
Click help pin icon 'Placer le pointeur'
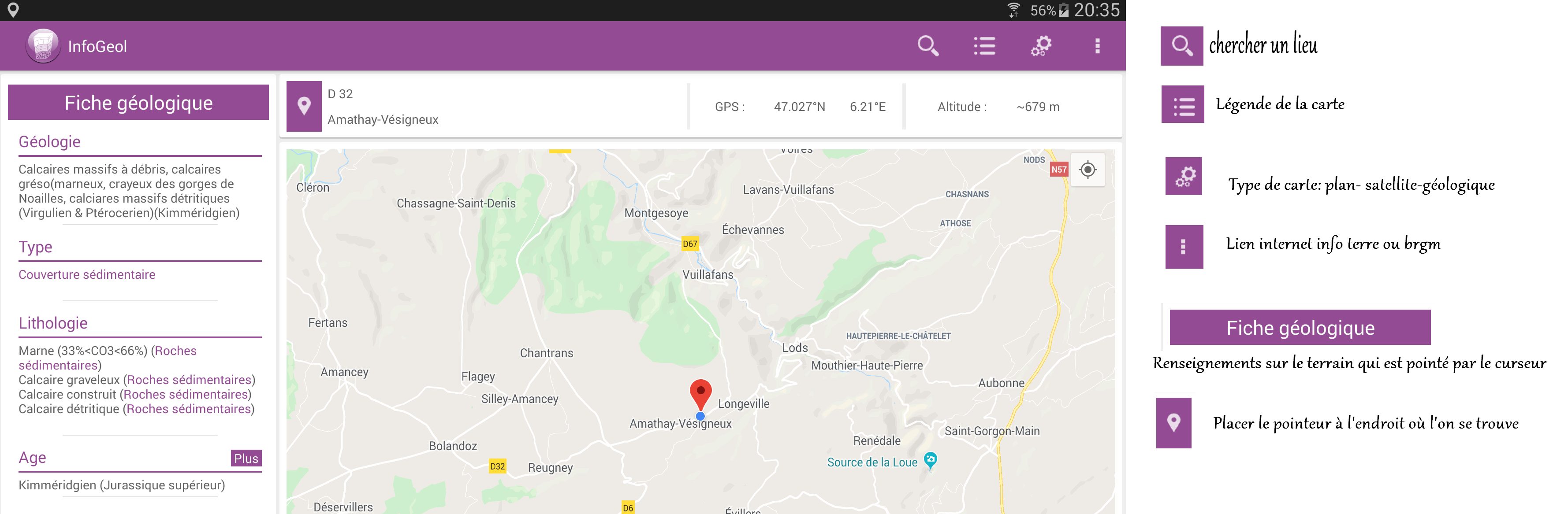pos(1173,423)
